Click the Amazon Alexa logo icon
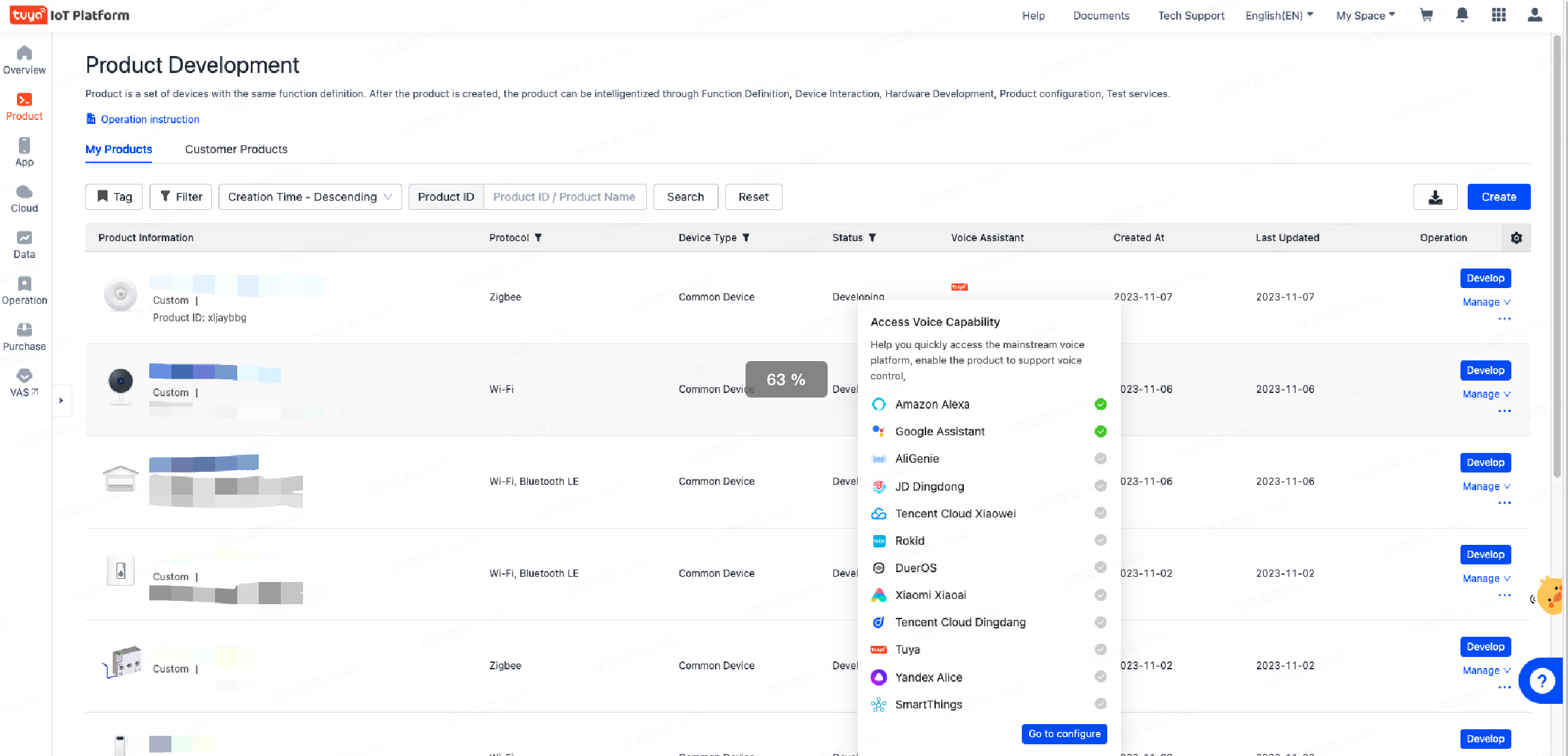Viewport: 1568px width, 756px height. pos(878,404)
